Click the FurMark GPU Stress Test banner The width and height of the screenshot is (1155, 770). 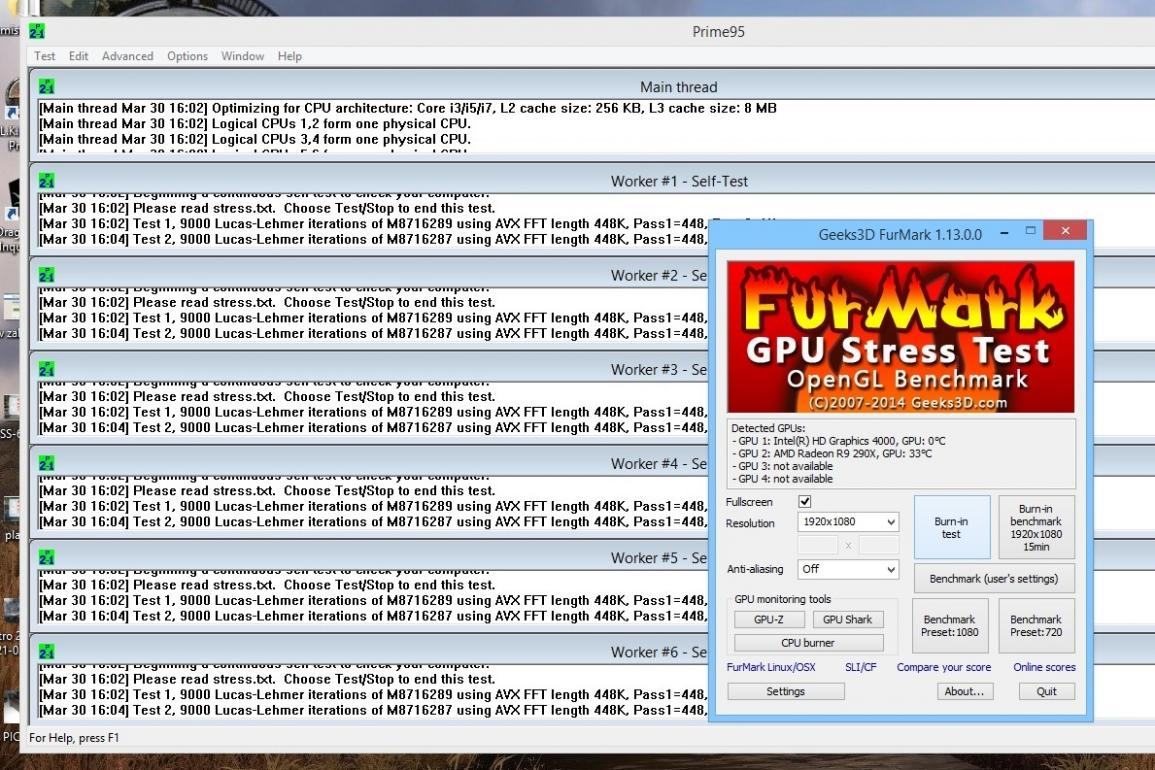[x=900, y=336]
